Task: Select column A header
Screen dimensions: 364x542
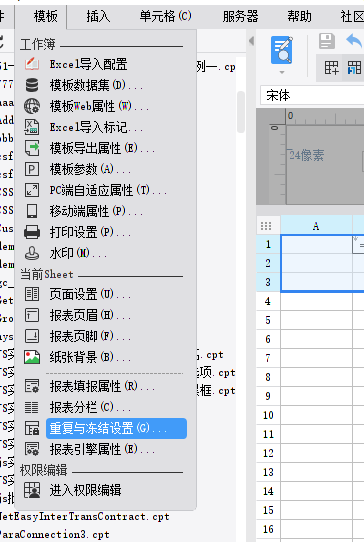Action: coord(316,226)
